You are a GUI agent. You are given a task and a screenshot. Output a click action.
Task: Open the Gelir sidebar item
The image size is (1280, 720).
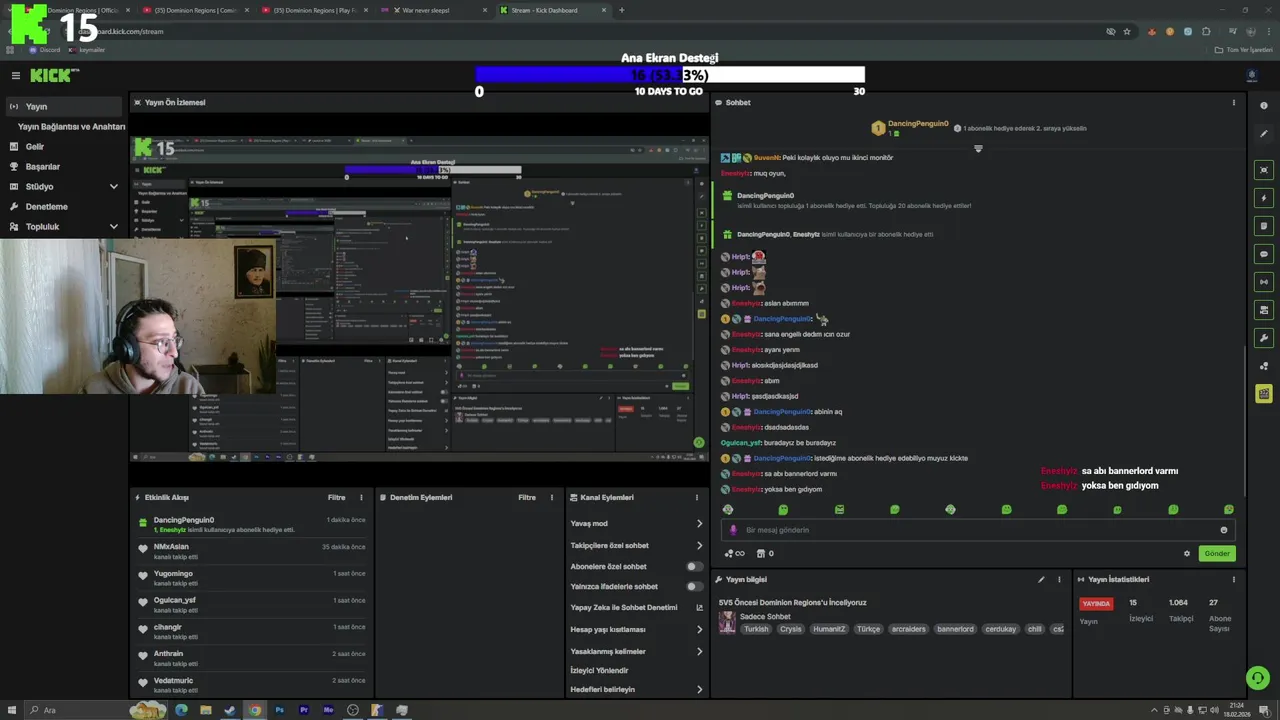pyautogui.click(x=35, y=146)
